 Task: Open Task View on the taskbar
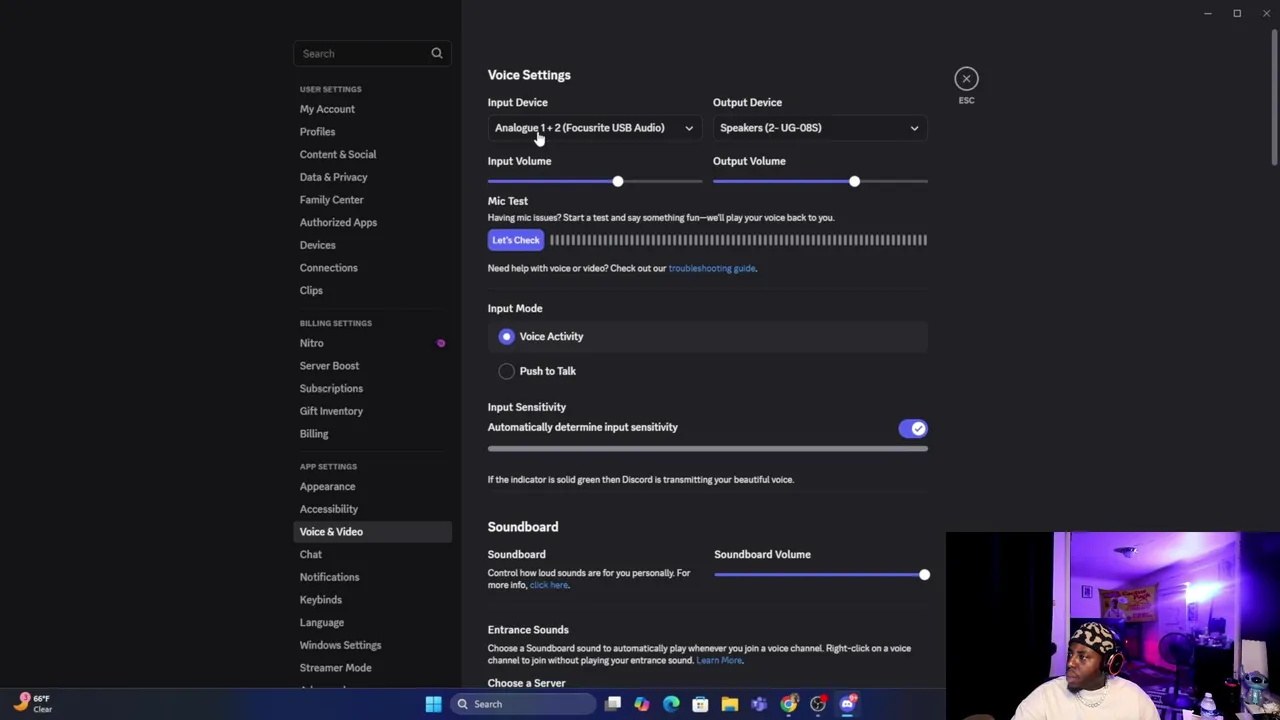click(x=613, y=704)
